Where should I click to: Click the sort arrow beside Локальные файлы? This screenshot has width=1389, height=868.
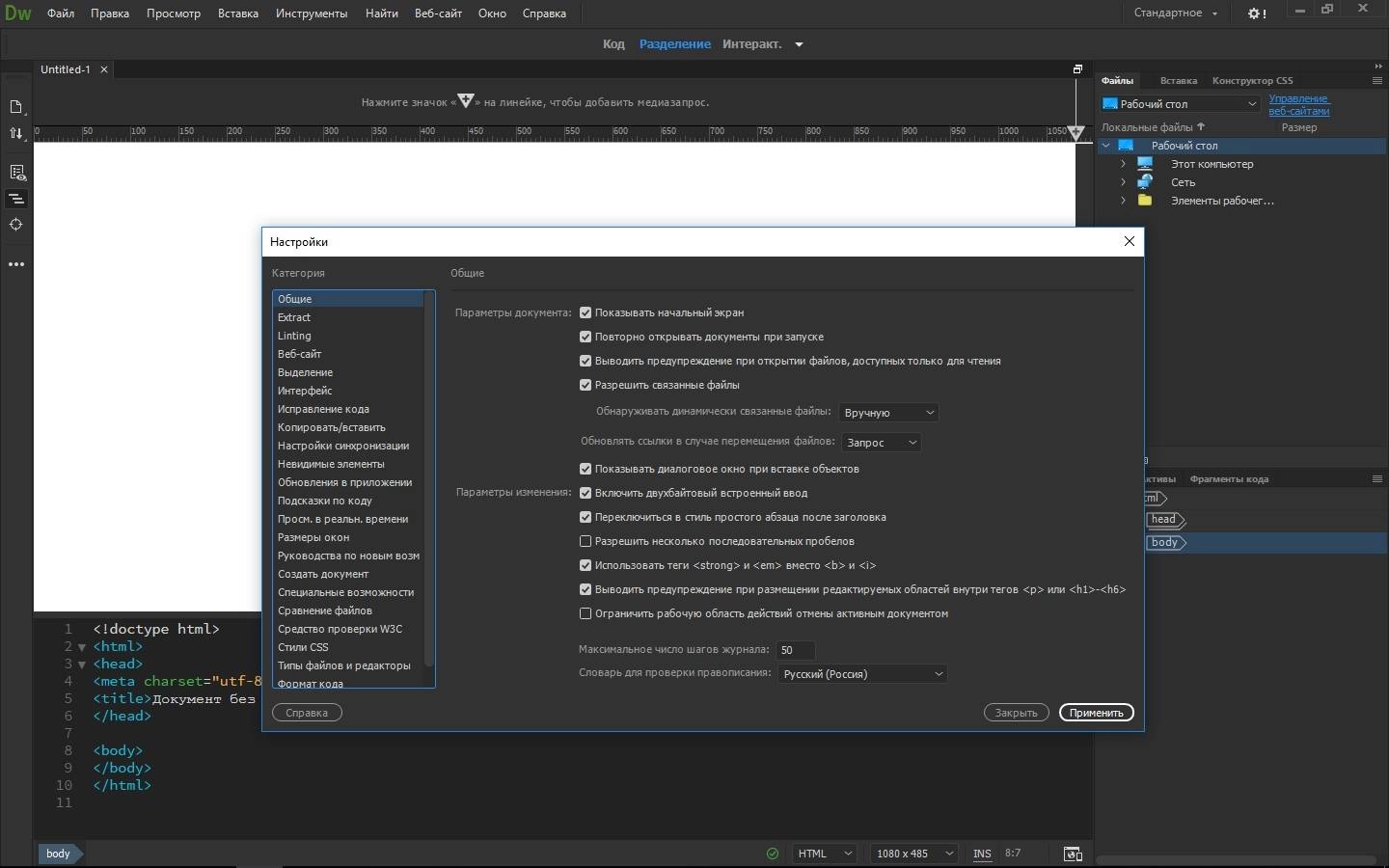[x=1201, y=126]
